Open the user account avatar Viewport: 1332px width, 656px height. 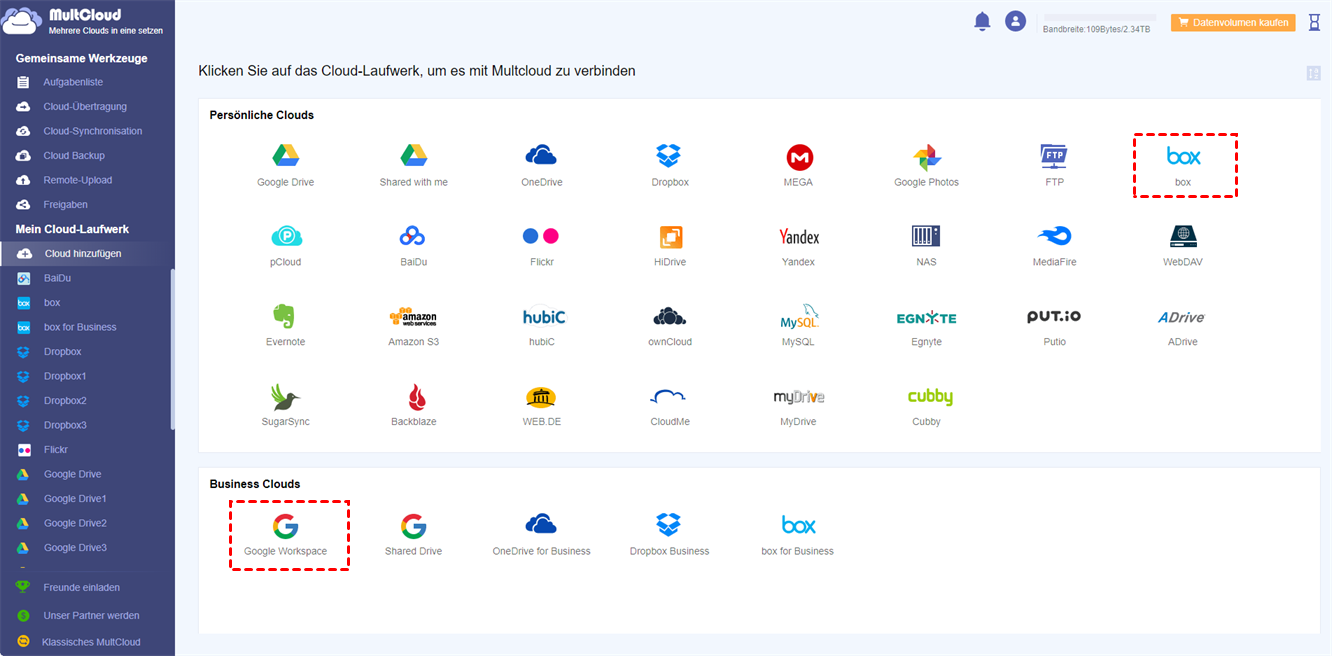[1016, 21]
